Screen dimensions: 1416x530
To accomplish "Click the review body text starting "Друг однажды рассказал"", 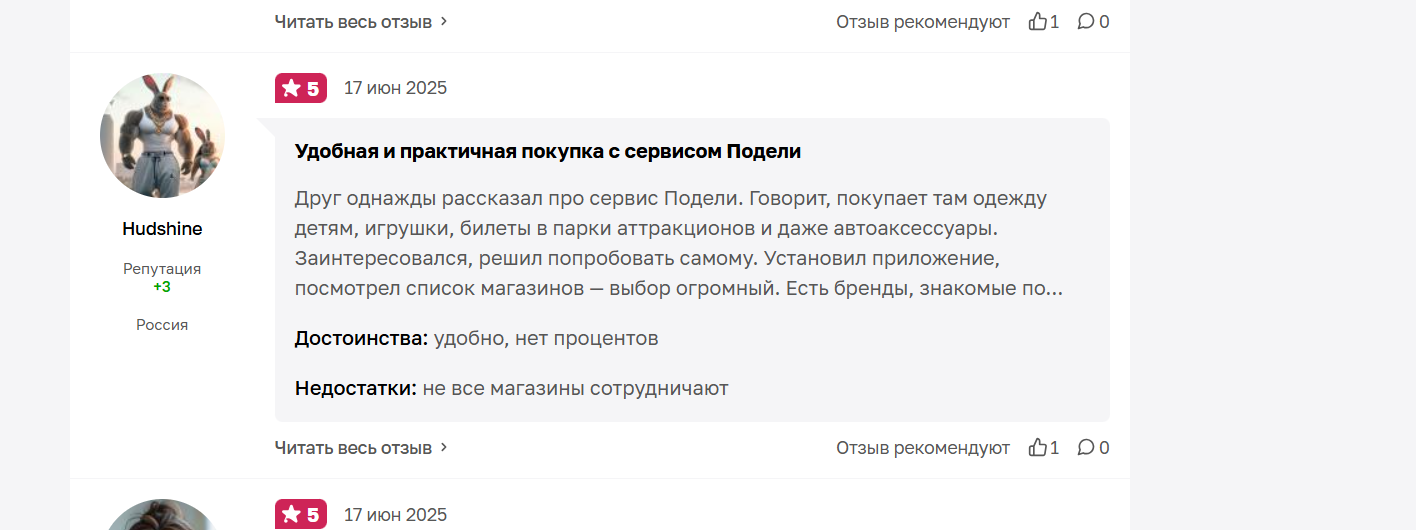I will [670, 243].
